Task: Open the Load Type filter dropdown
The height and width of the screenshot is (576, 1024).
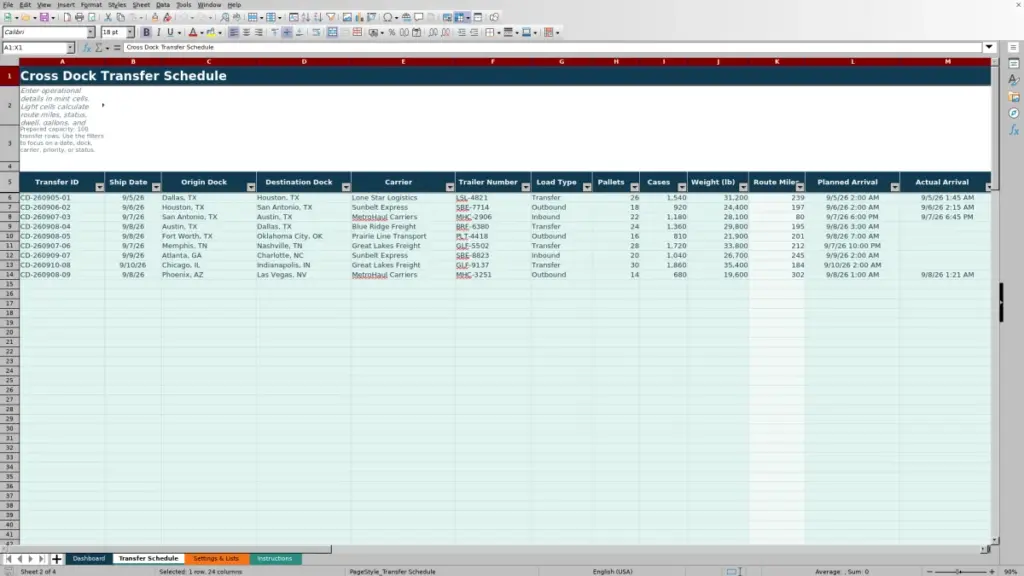Action: tap(587, 187)
